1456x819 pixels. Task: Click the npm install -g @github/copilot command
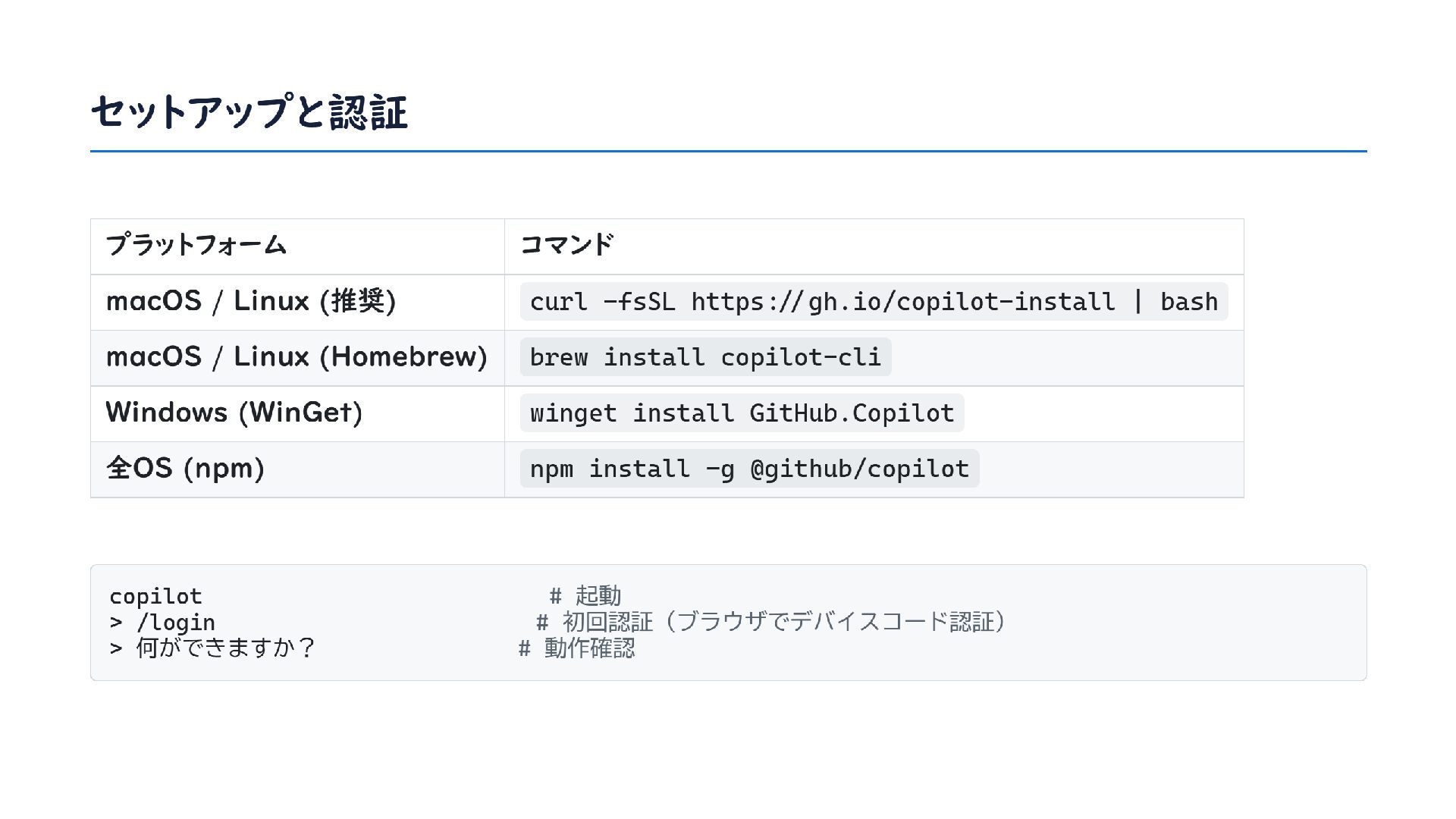pos(748,469)
